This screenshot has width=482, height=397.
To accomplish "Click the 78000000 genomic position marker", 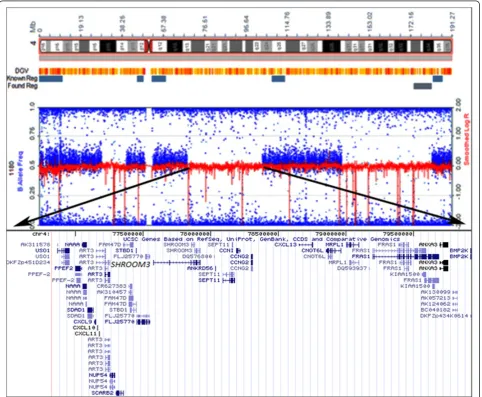I will (x=195, y=234).
